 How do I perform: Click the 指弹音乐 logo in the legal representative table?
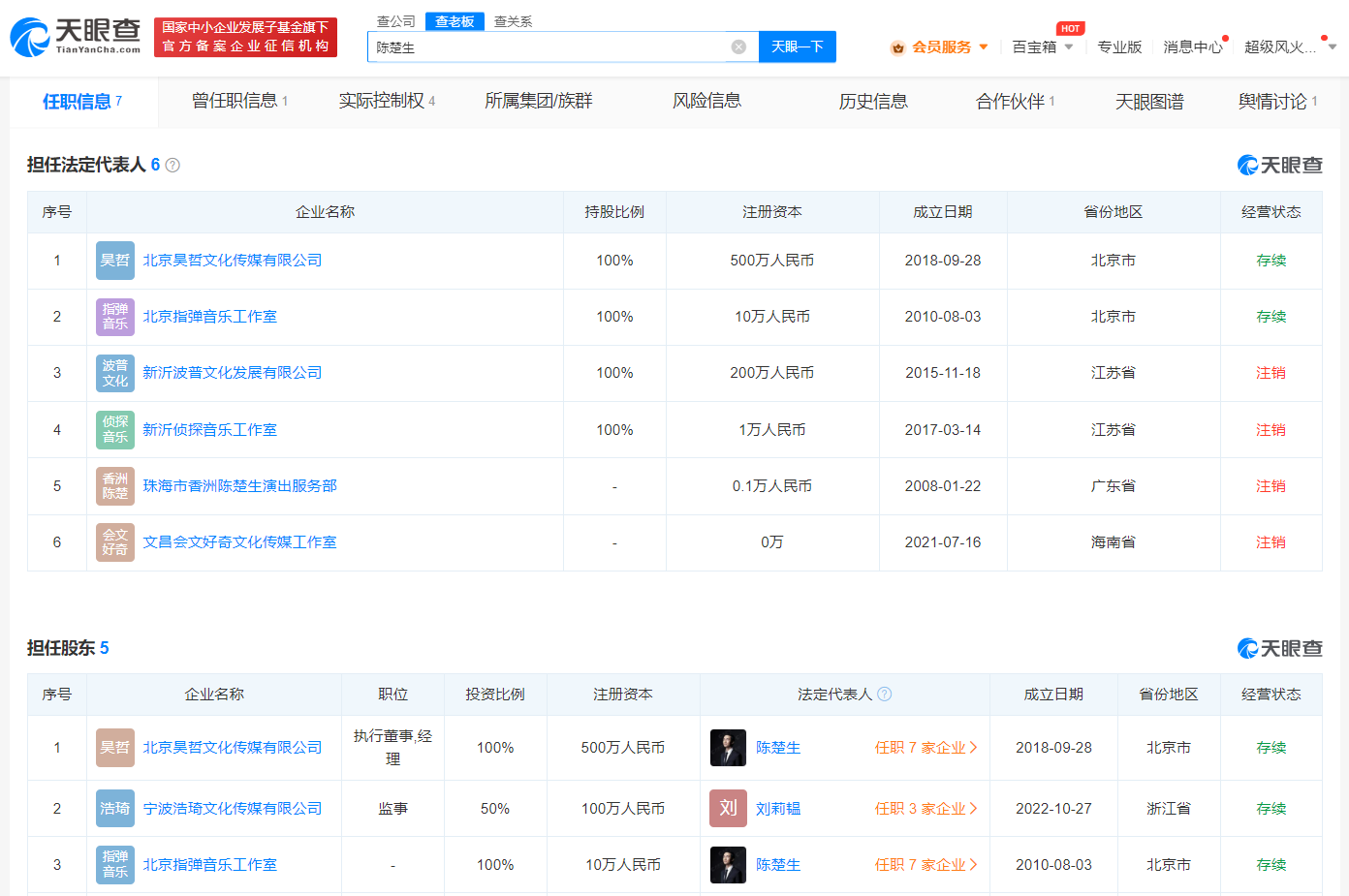pos(115,317)
